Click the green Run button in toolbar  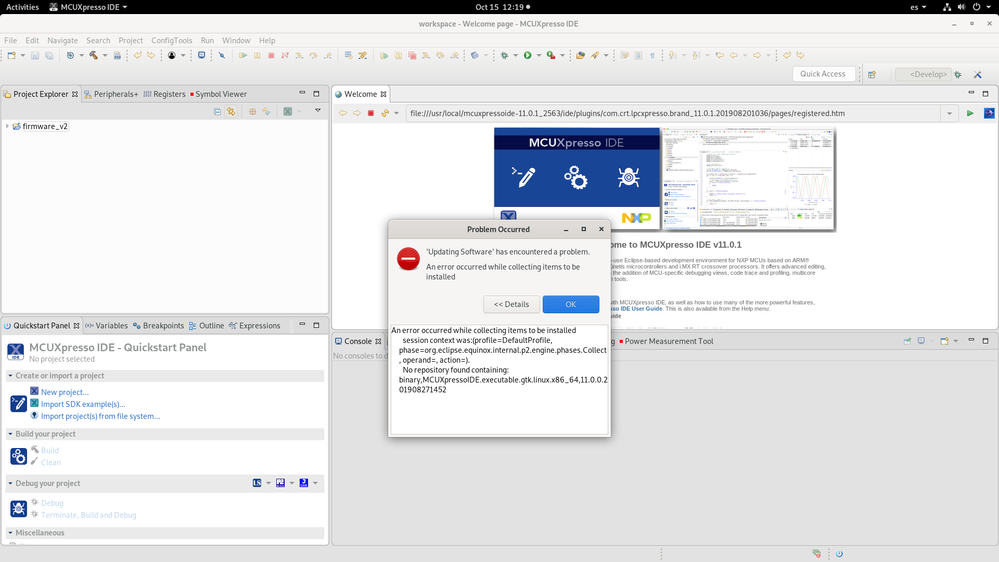pyautogui.click(x=528, y=55)
